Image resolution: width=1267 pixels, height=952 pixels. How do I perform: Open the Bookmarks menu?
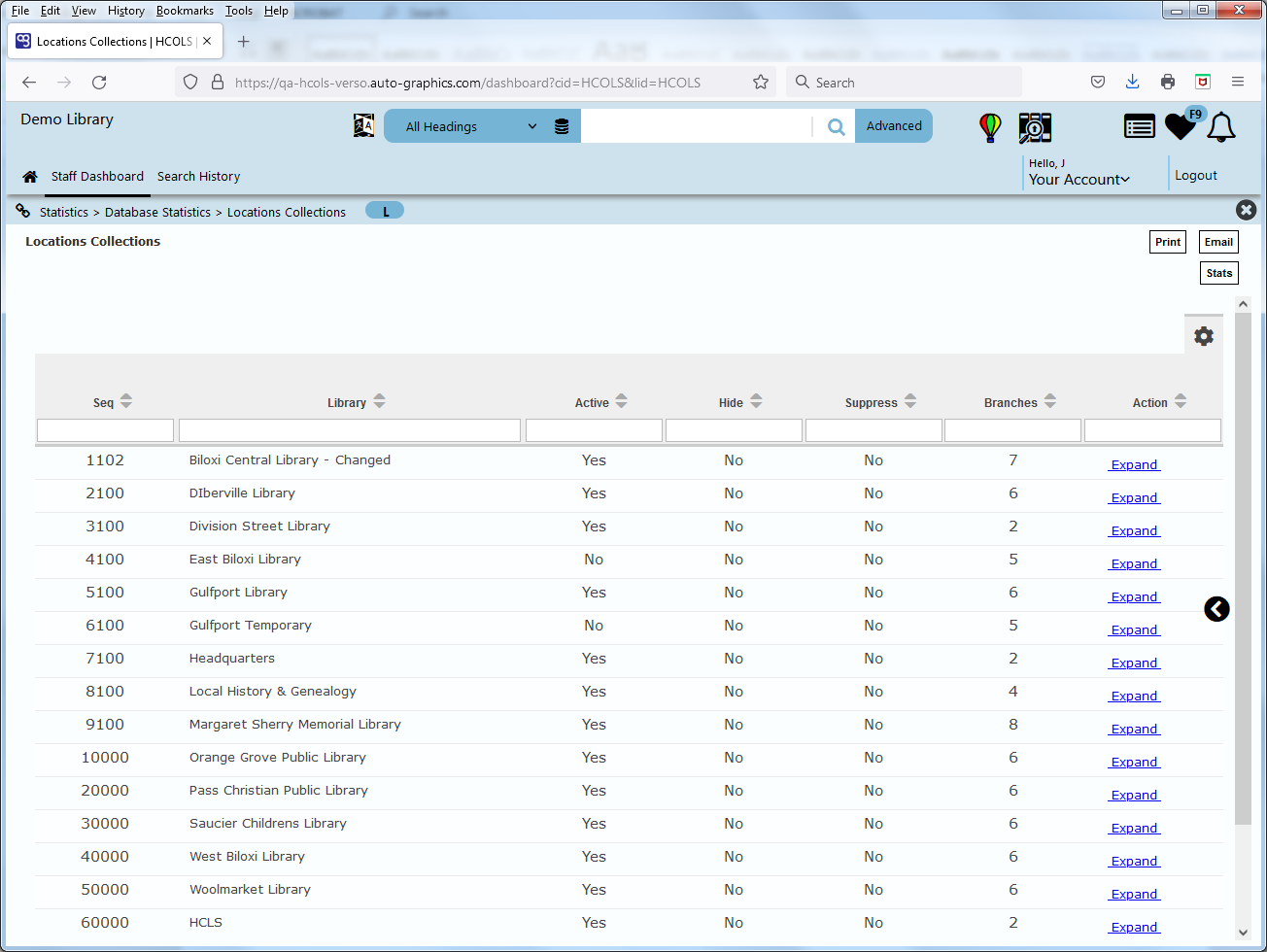point(185,11)
